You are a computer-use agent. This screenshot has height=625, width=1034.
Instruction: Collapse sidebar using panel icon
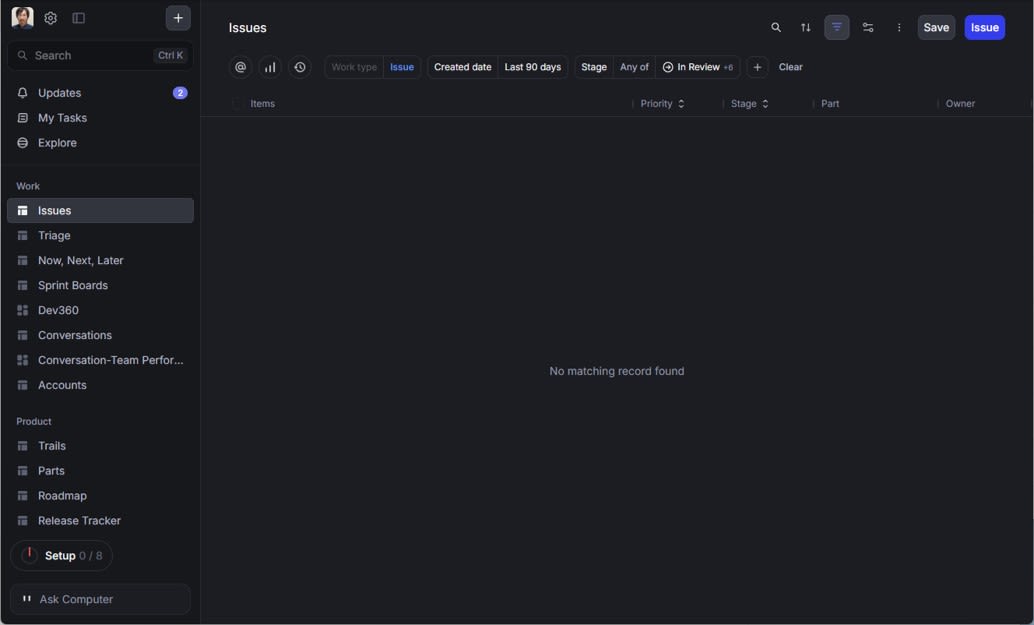click(78, 18)
